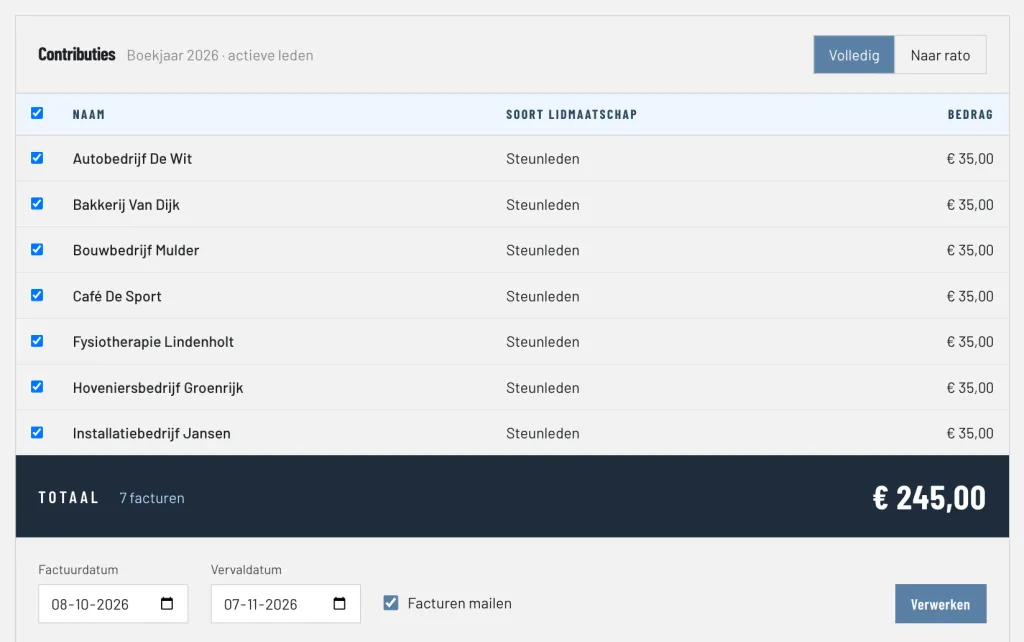Uncheck Autobedrijf De Wit row checkbox
Image resolution: width=1024 pixels, height=642 pixels.
(37, 158)
